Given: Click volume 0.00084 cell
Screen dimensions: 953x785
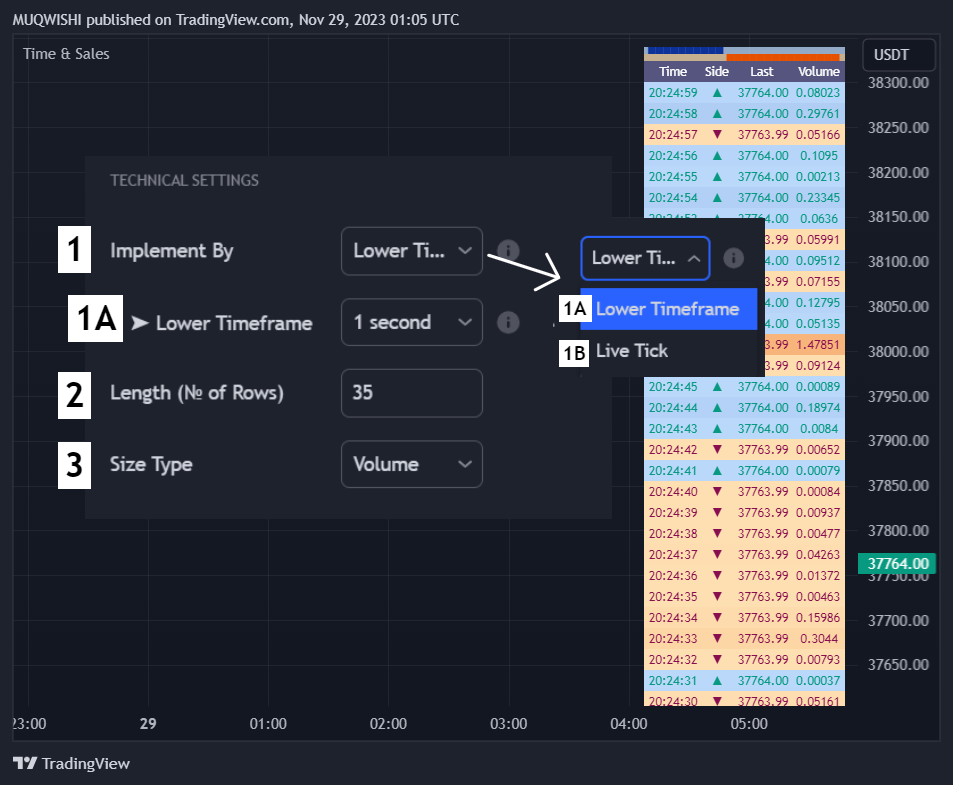Looking at the screenshot, I should click(x=818, y=492).
